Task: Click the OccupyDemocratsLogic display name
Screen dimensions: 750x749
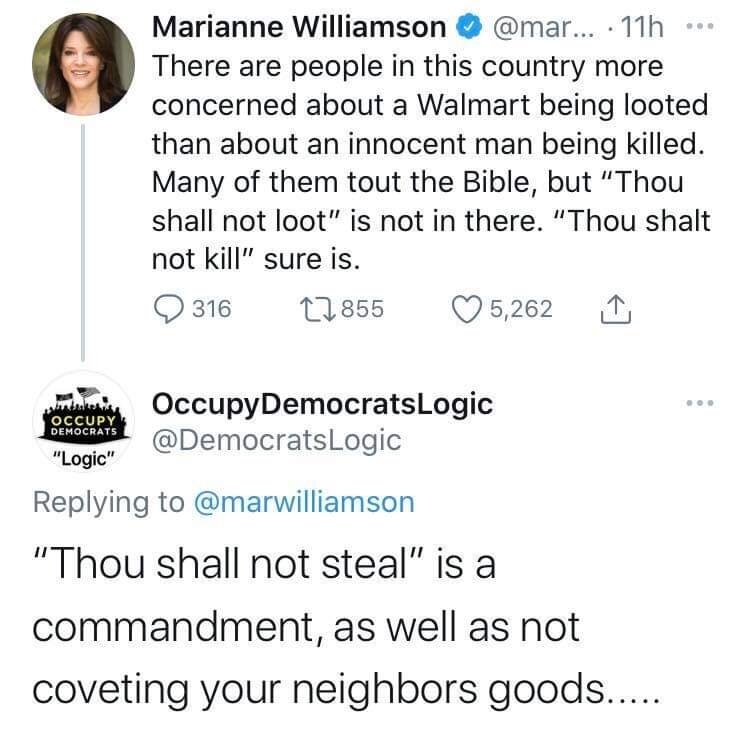Action: [x=322, y=404]
